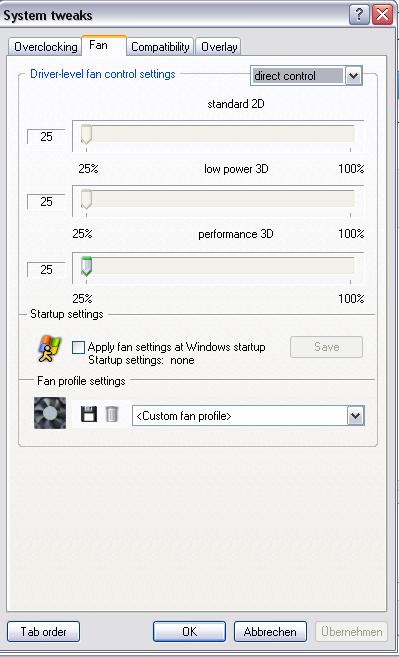Click the Custom fan profile combo box
The image size is (399, 657).
click(248, 416)
